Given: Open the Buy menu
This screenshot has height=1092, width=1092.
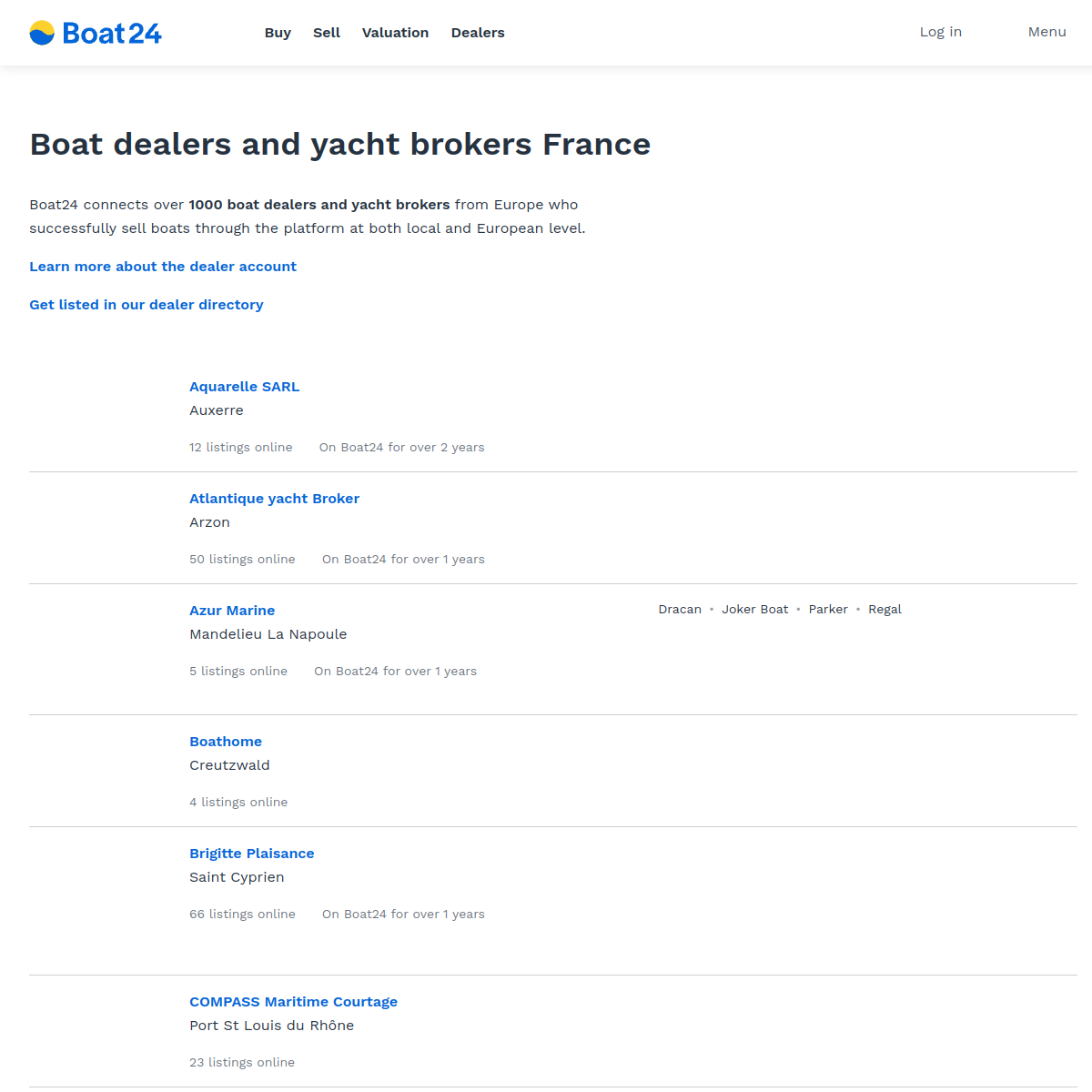Looking at the screenshot, I should click(x=278, y=33).
